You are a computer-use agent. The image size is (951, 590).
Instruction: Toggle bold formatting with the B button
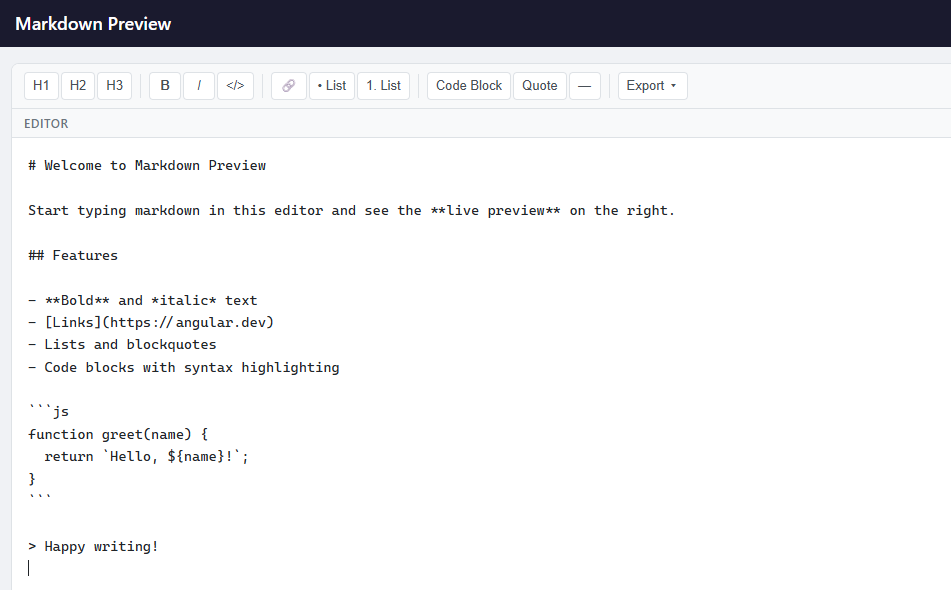click(165, 85)
